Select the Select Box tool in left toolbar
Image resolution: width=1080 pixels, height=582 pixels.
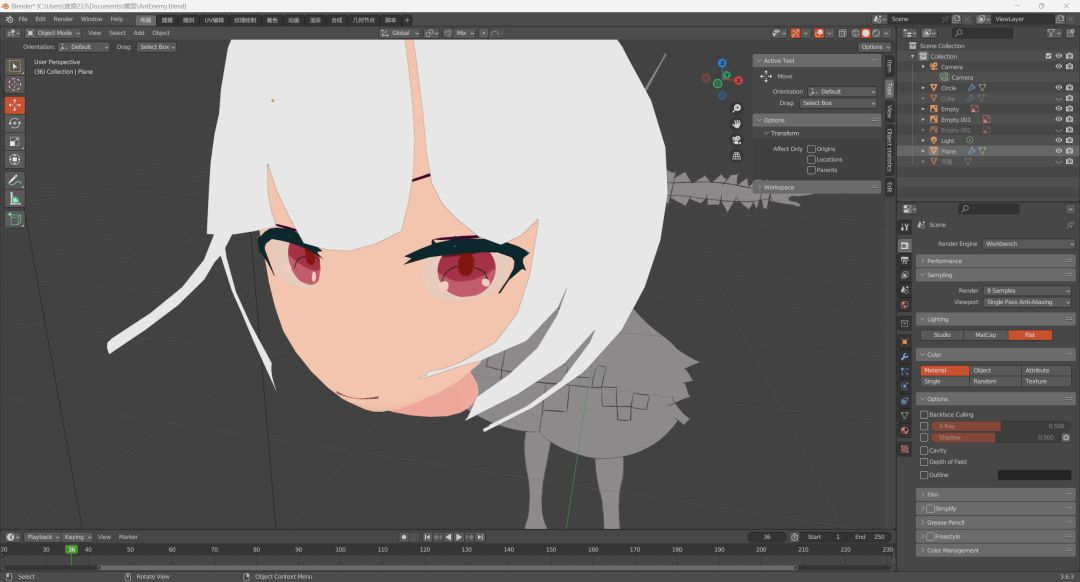[x=14, y=66]
